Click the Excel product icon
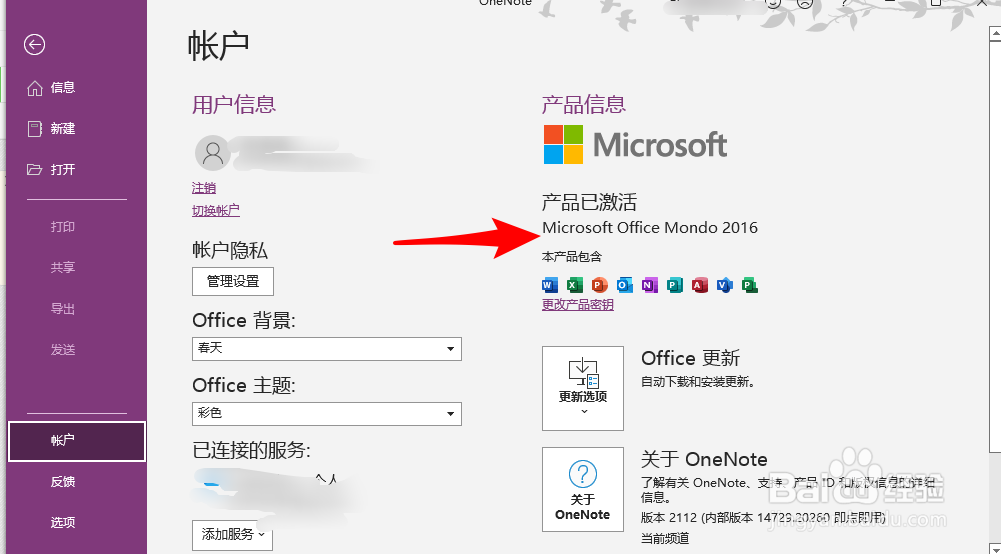1001x554 pixels. [575, 285]
